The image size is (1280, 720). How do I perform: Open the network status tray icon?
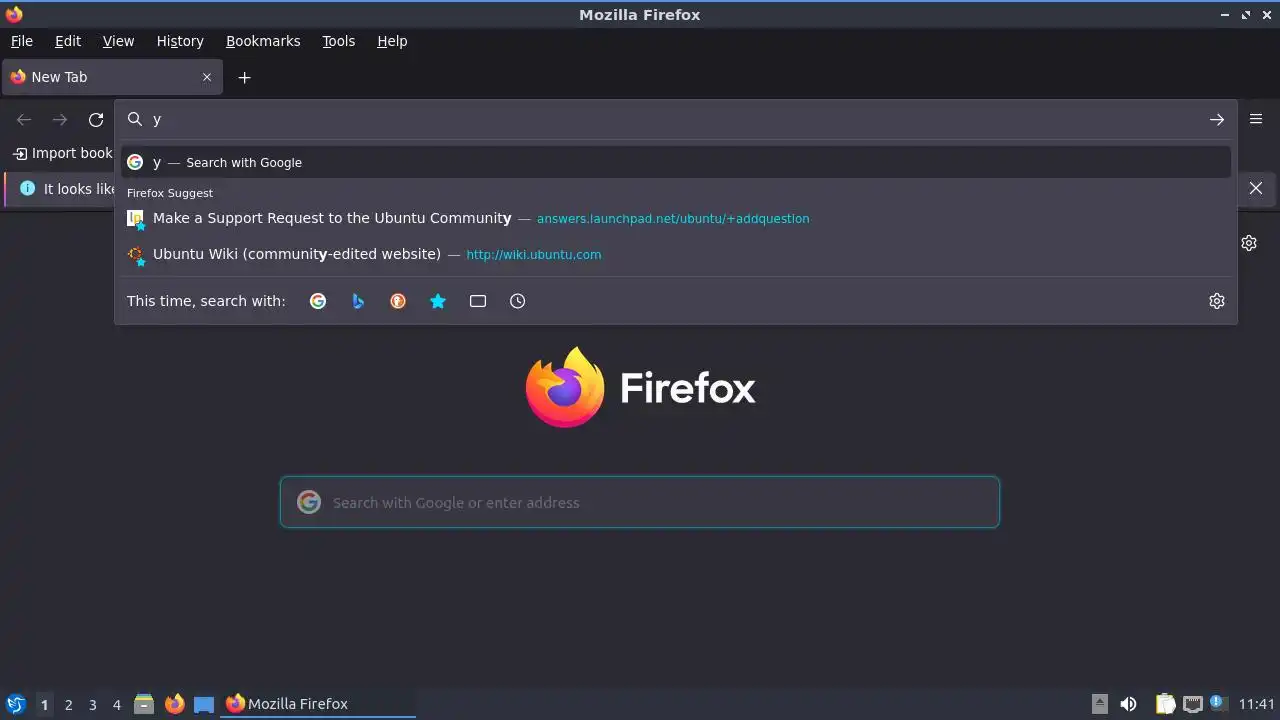pyautogui.click(x=1192, y=704)
